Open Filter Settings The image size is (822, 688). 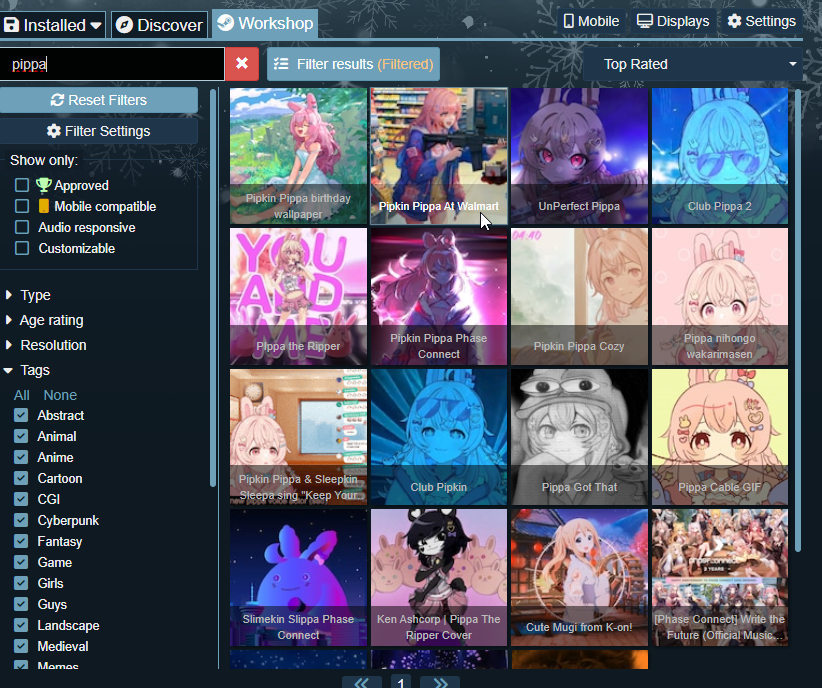point(99,131)
